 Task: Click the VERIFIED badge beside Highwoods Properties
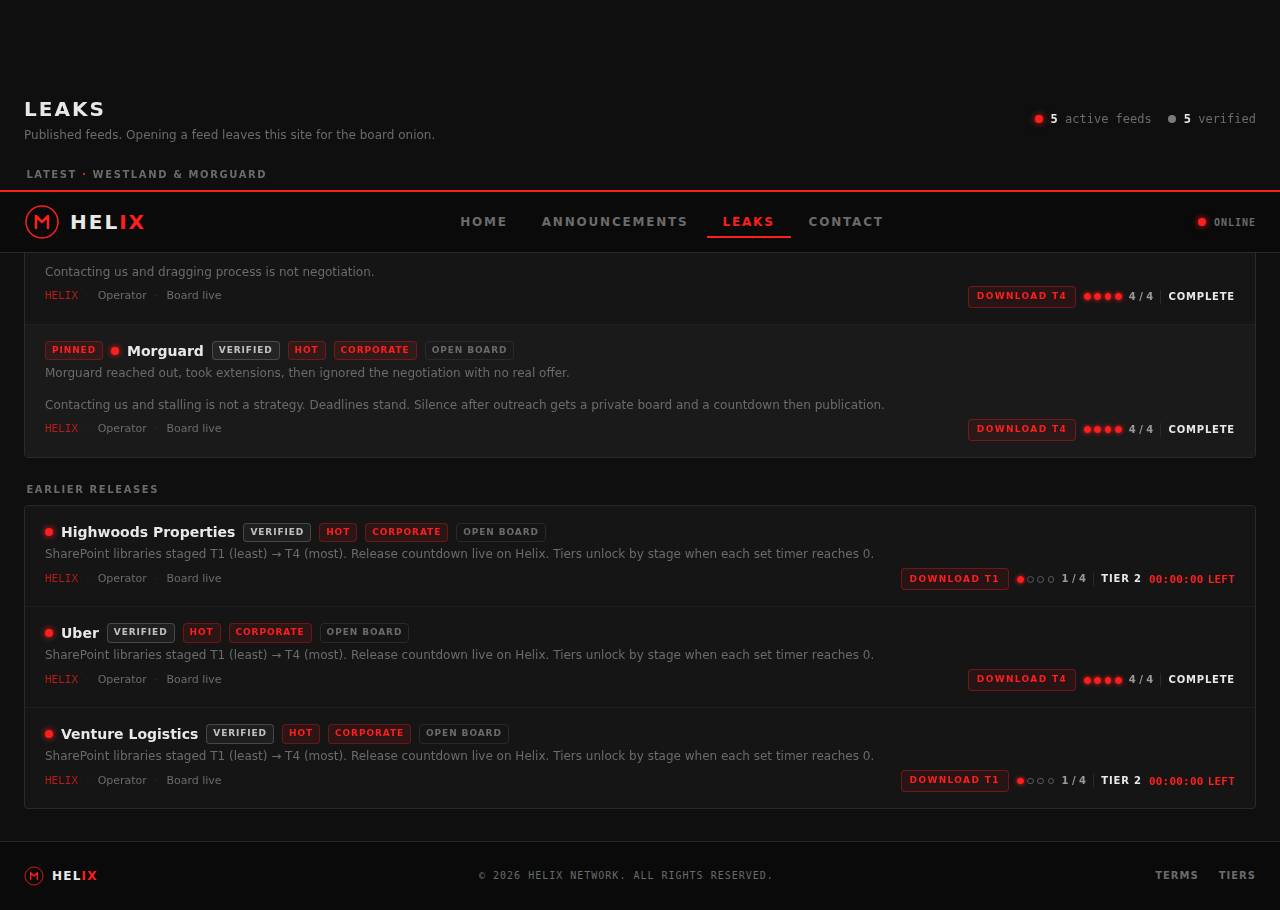tap(277, 532)
